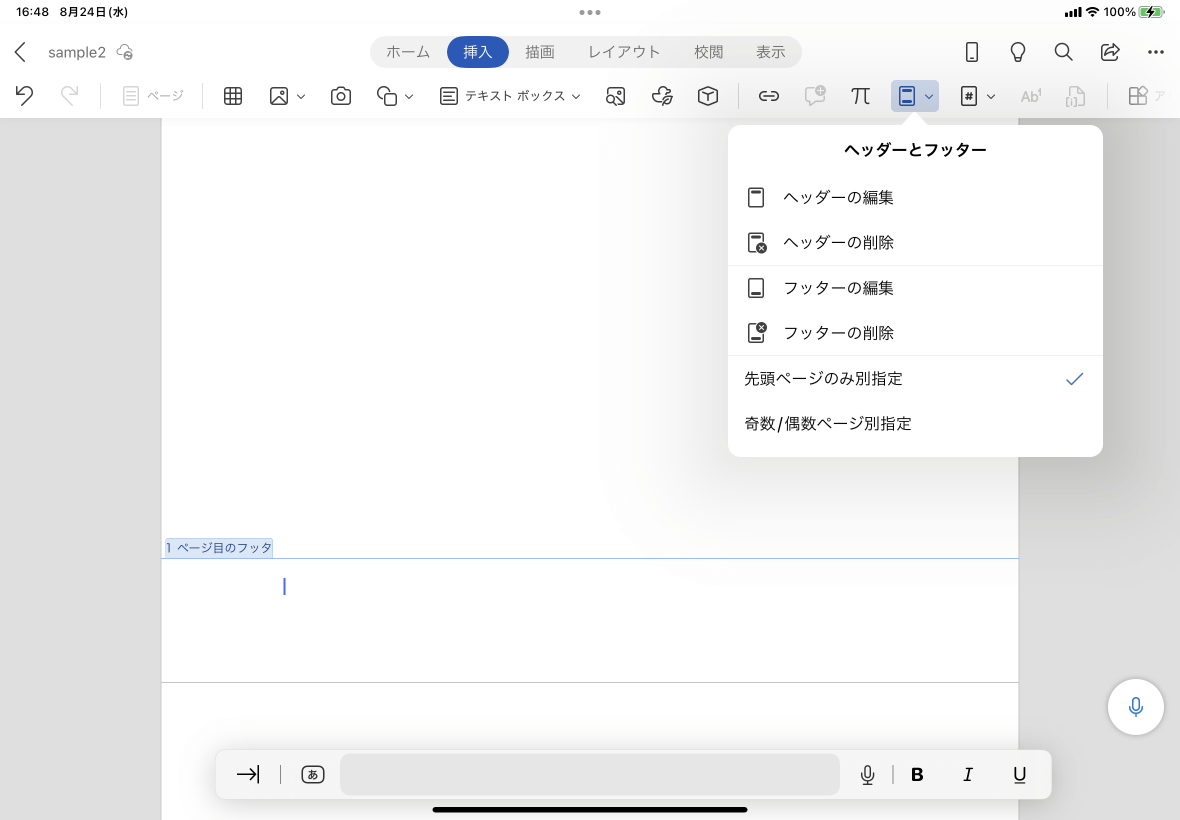1180x820 pixels.
Task: Choose ヘッダーの編集 in the menu
Action: click(x=915, y=197)
